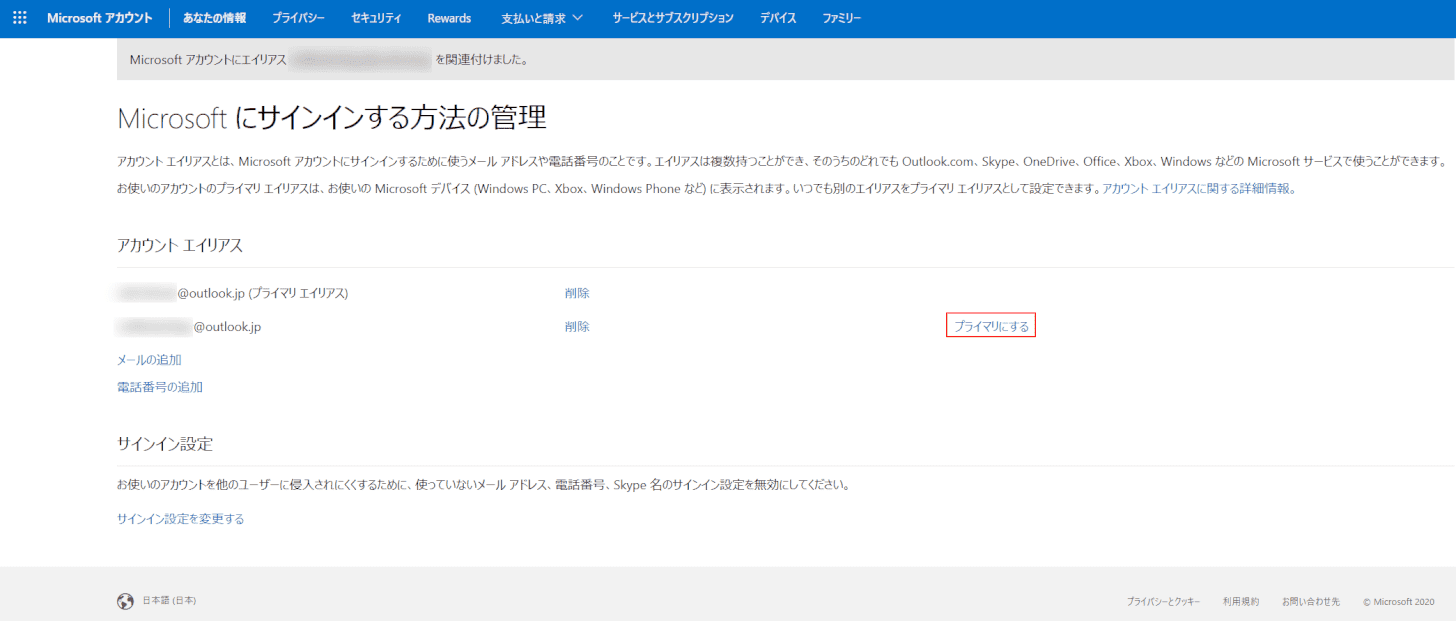Change language via 日本語 (日本) link
This screenshot has width=1456, height=621.
tap(169, 601)
